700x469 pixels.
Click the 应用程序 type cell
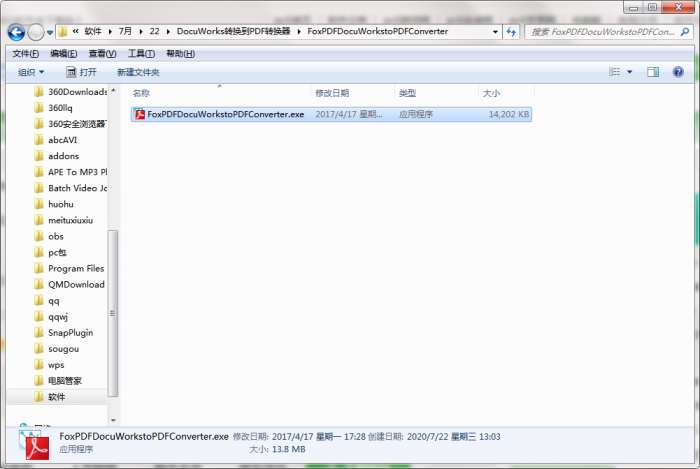click(x=416, y=114)
